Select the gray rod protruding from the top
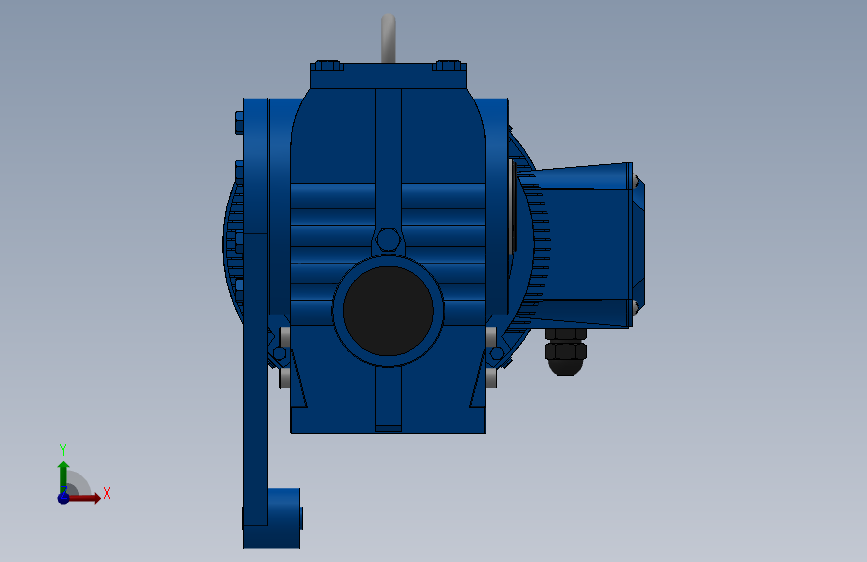 pos(388,38)
